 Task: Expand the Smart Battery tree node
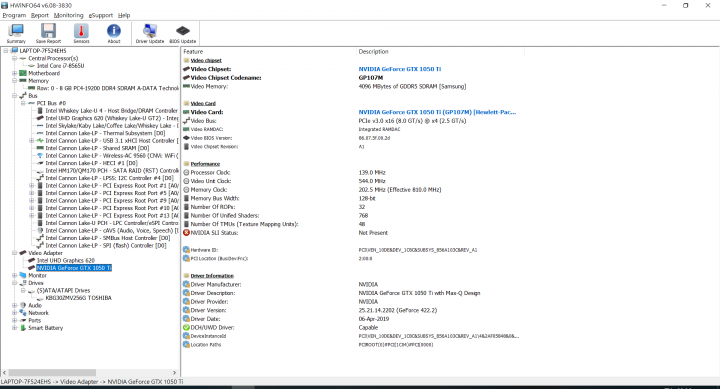coord(14,327)
